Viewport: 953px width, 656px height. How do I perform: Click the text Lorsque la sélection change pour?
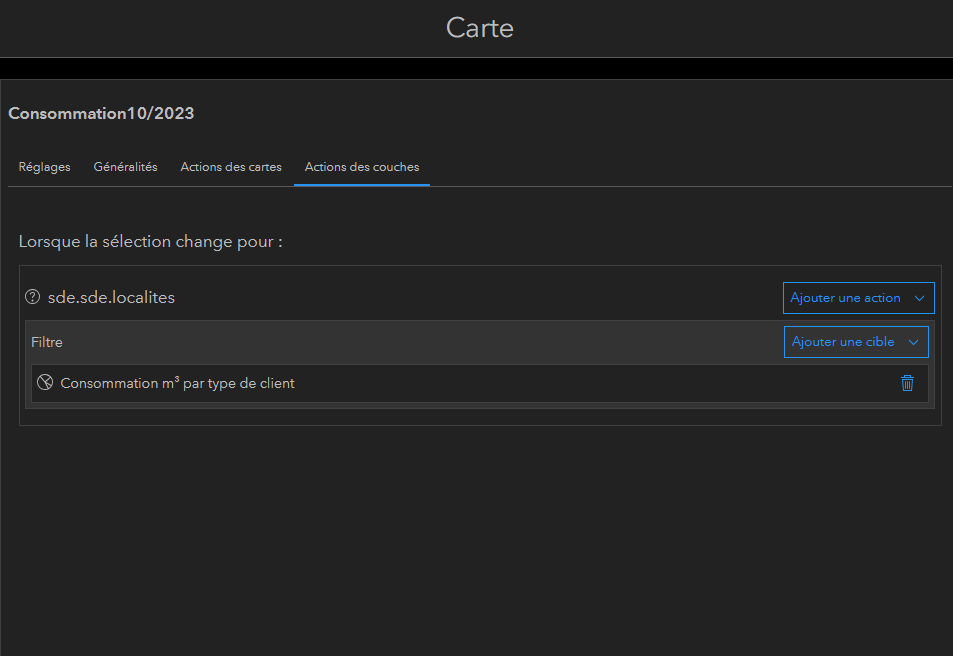[150, 242]
